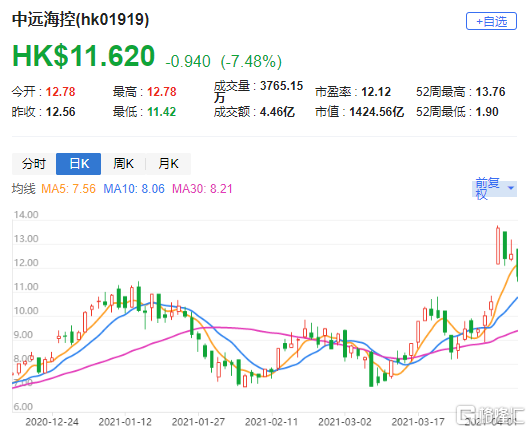Click the 13.00 y-axis label

click(26, 239)
